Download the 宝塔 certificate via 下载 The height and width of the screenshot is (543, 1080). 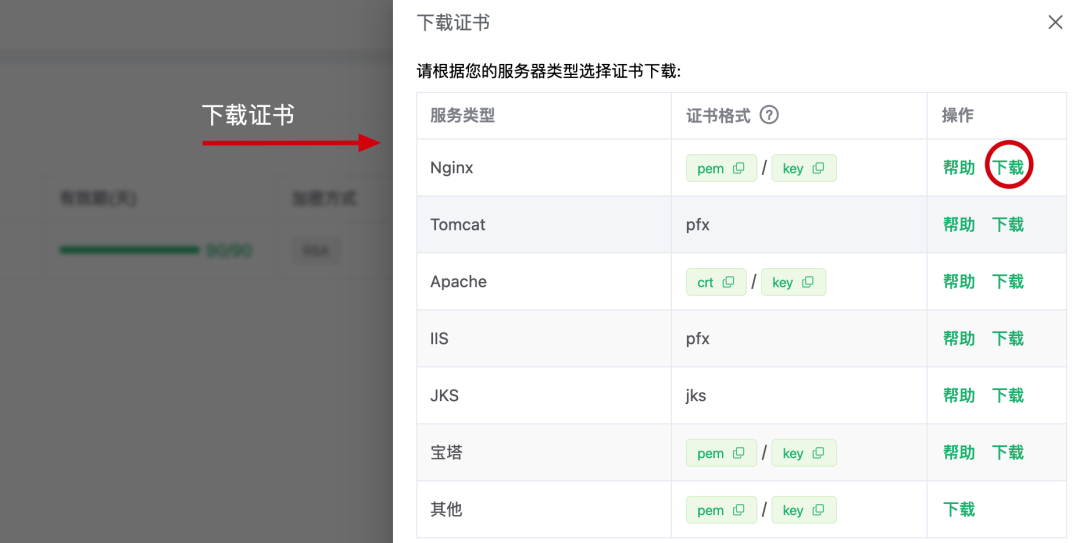click(x=1008, y=453)
